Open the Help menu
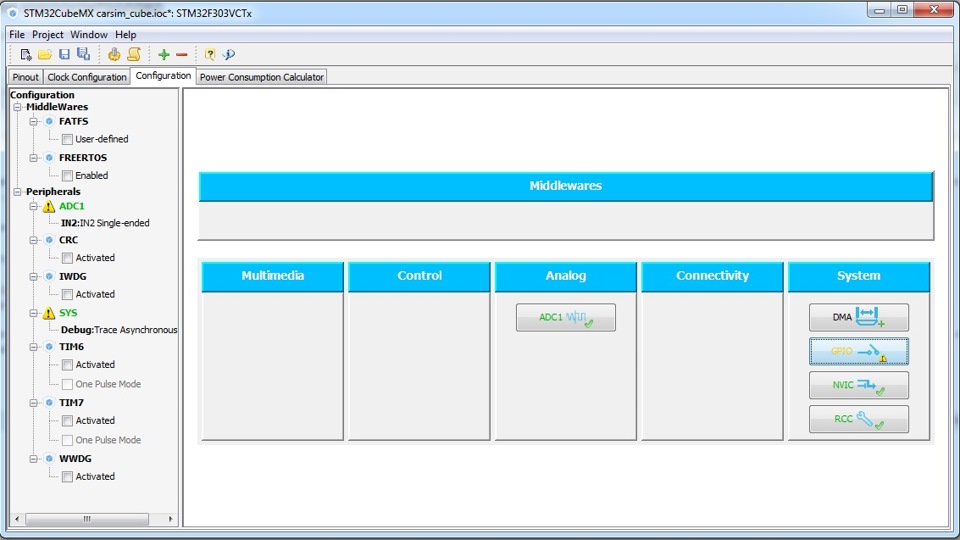The width and height of the screenshot is (960, 540). 126,34
